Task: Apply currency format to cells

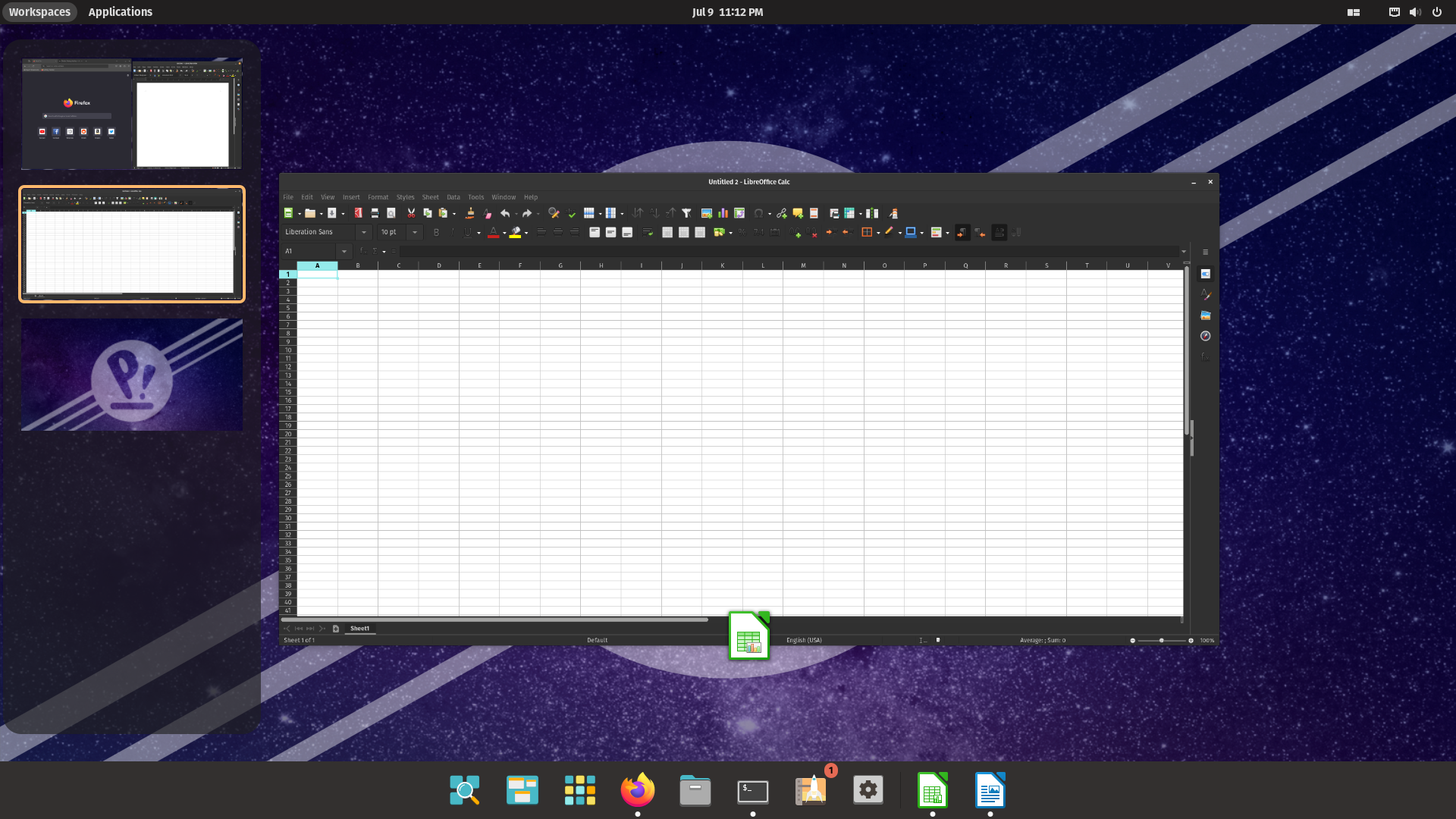Action: coord(718,232)
